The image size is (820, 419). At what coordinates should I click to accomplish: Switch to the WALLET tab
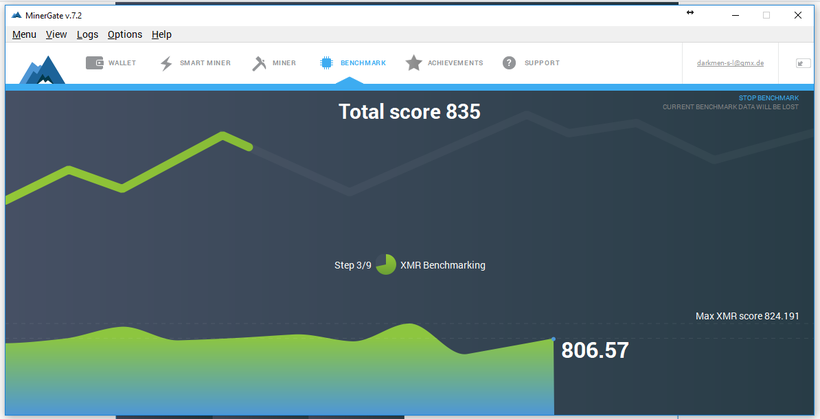point(122,63)
